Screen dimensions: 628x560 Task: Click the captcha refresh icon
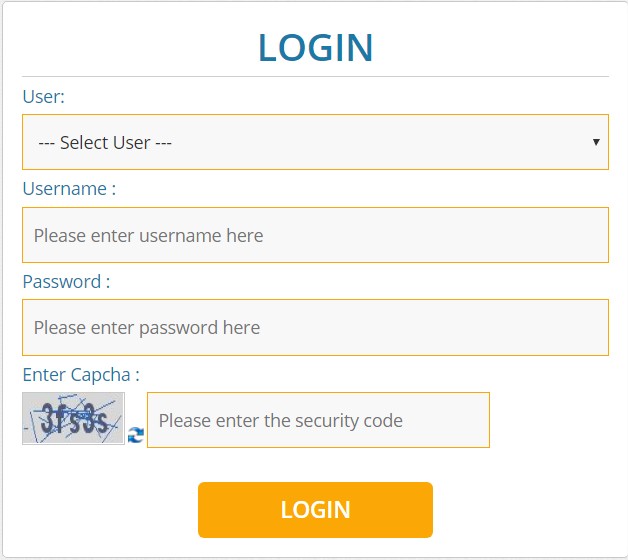(136, 434)
